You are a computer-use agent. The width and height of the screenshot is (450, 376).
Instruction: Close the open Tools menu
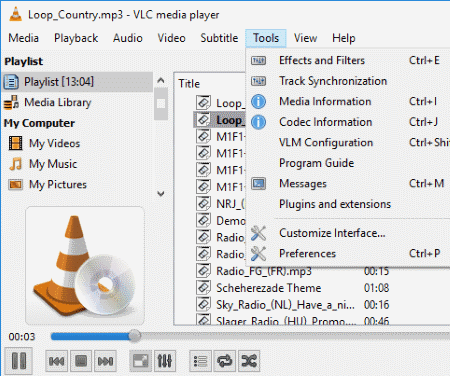tap(266, 38)
